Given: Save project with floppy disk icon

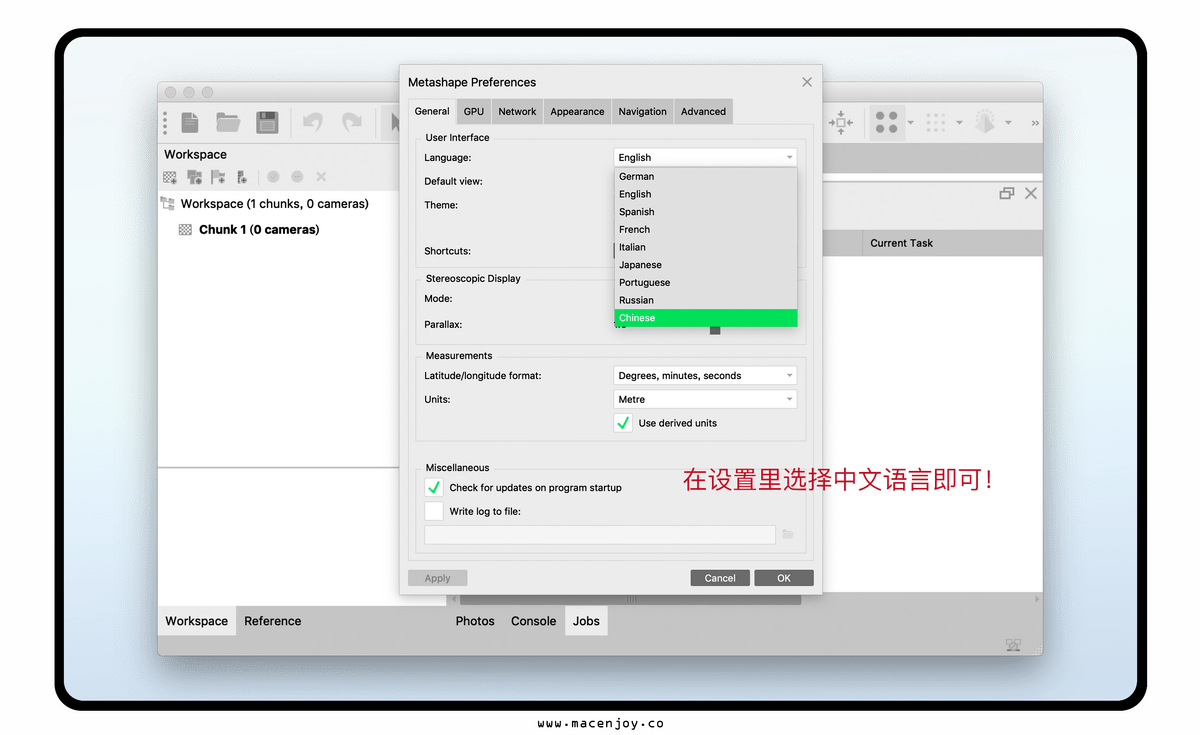Looking at the screenshot, I should (267, 122).
